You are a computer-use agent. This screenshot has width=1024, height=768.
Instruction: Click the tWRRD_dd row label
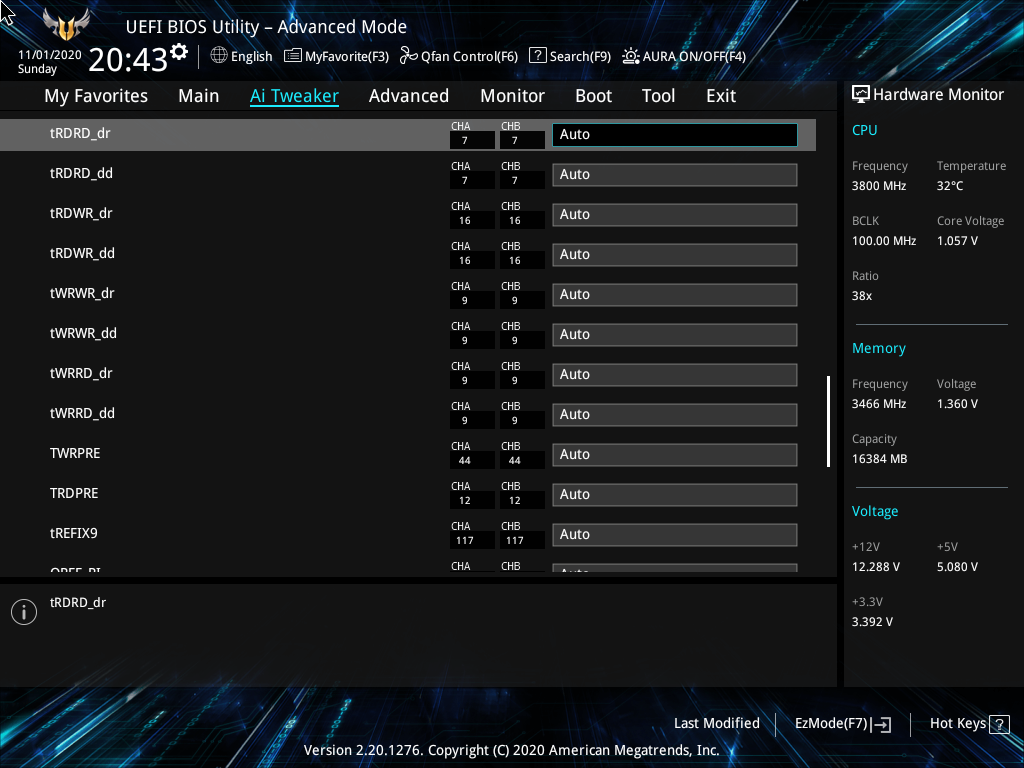(x=82, y=413)
